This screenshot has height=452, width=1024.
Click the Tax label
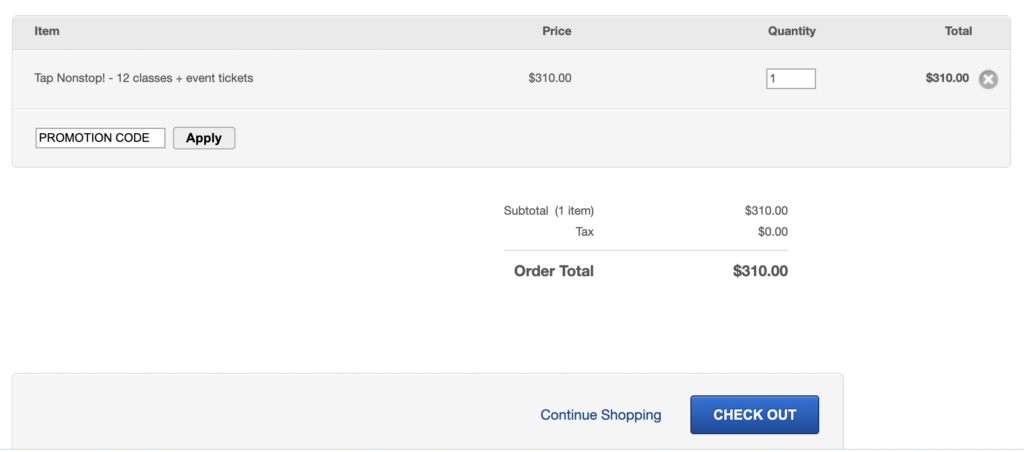584,231
